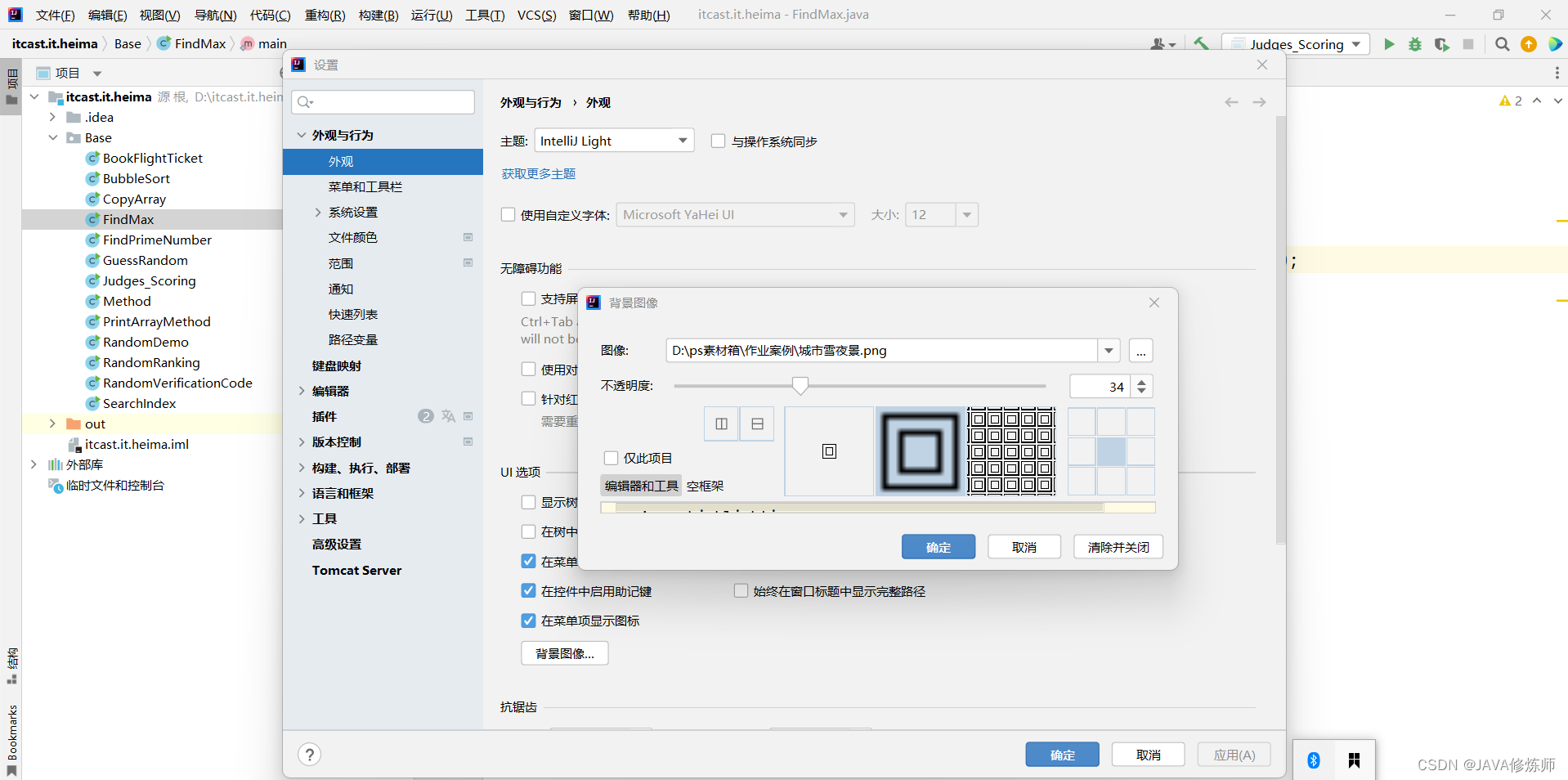The width and height of the screenshot is (1568, 780).
Task: Toggle the horizontal-split flip image button
Action: click(757, 424)
